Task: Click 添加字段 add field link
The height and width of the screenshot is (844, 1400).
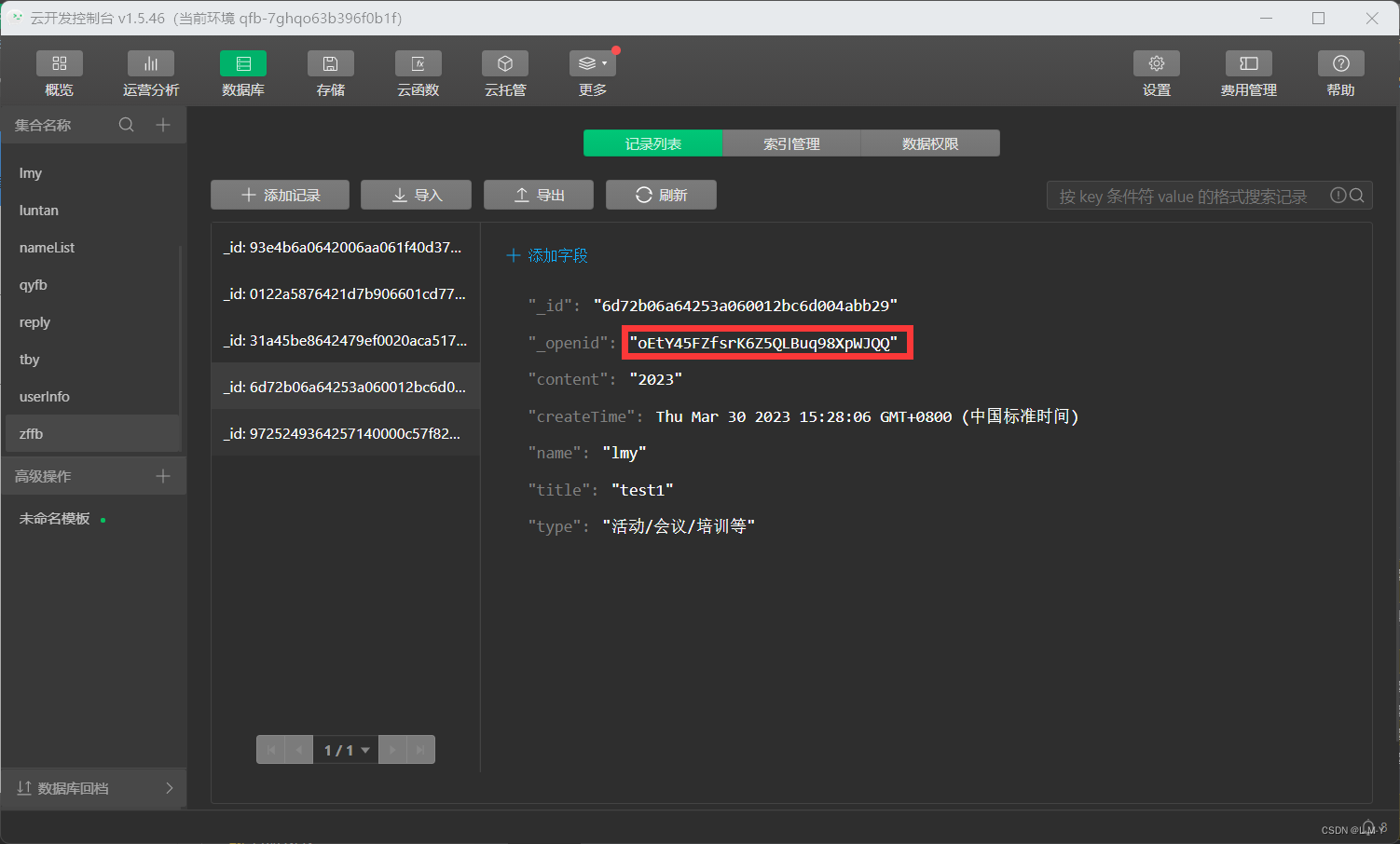Action: 547,255
